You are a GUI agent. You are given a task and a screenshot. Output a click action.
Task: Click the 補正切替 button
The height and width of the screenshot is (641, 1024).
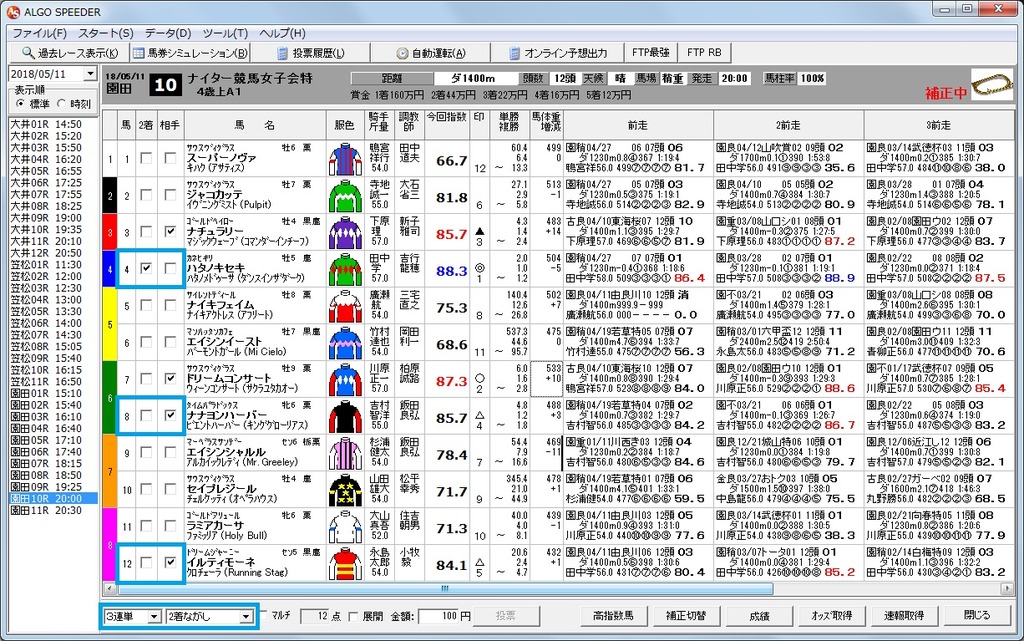pyautogui.click(x=686, y=616)
